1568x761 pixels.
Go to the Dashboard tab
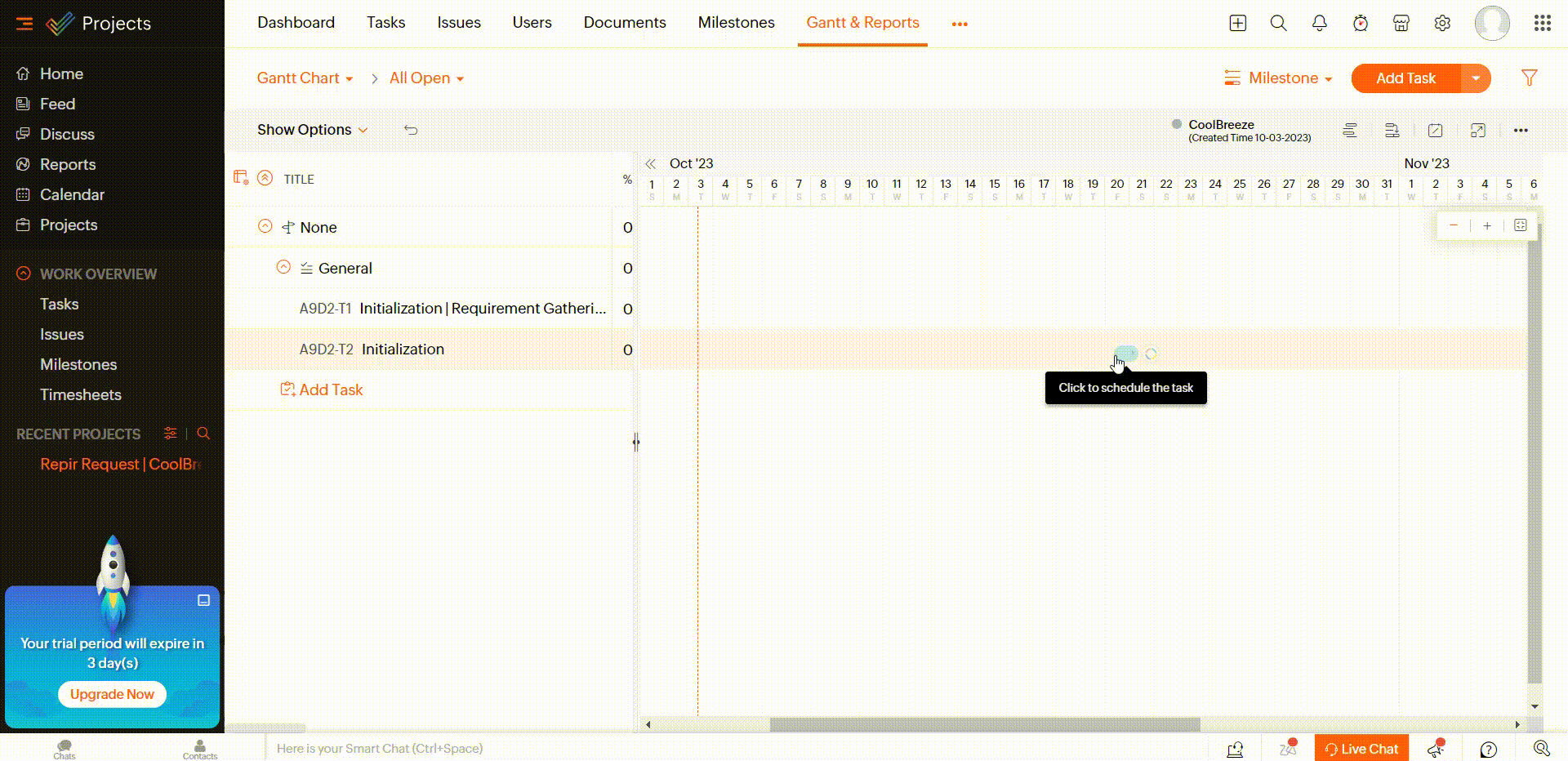tap(296, 23)
